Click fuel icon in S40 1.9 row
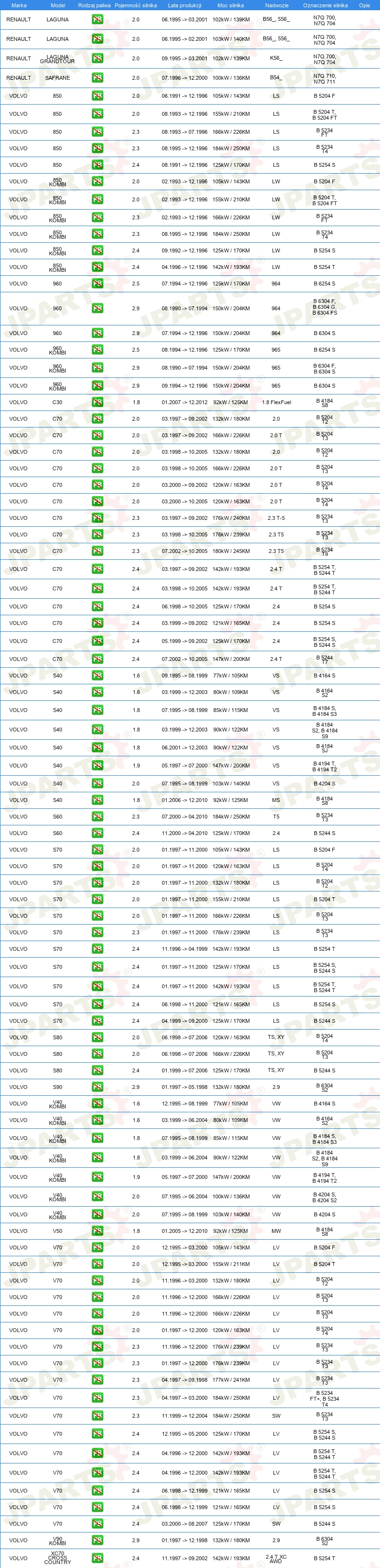This screenshot has height=1568, width=380. click(97, 766)
